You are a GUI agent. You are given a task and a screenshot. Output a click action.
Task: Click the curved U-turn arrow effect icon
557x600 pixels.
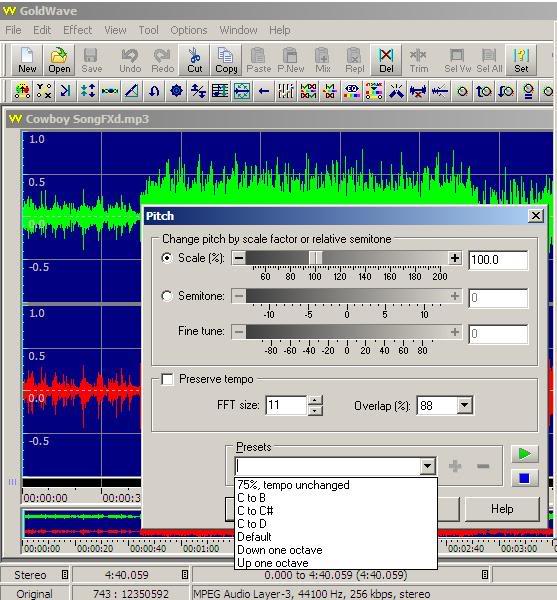[154, 91]
